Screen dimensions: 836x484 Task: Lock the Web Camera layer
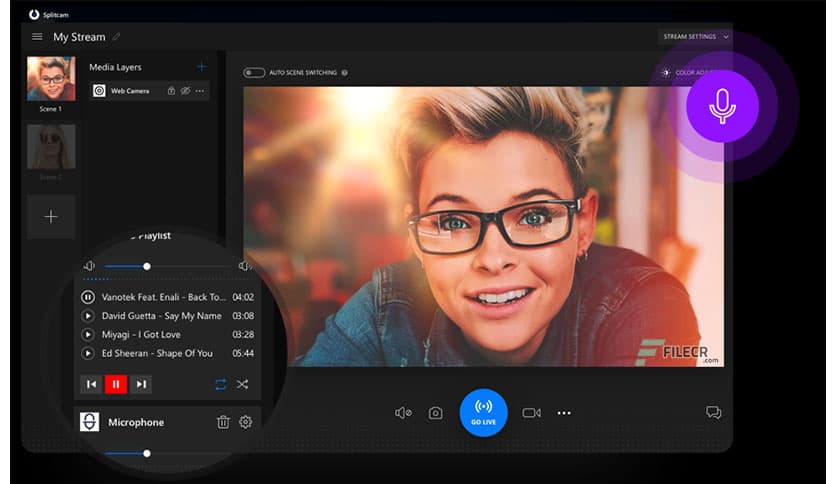pyautogui.click(x=171, y=91)
